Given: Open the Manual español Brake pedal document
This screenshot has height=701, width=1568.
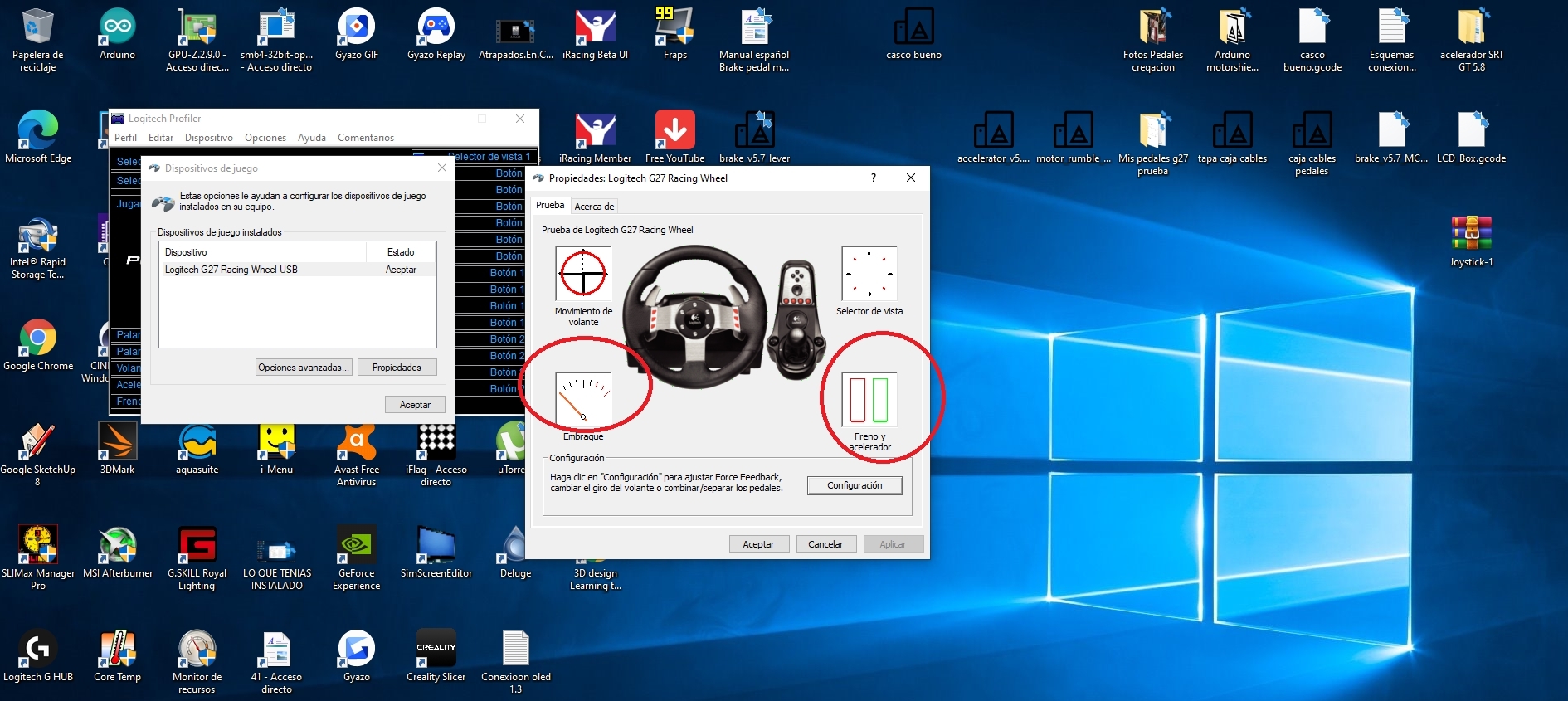Looking at the screenshot, I should click(754, 27).
